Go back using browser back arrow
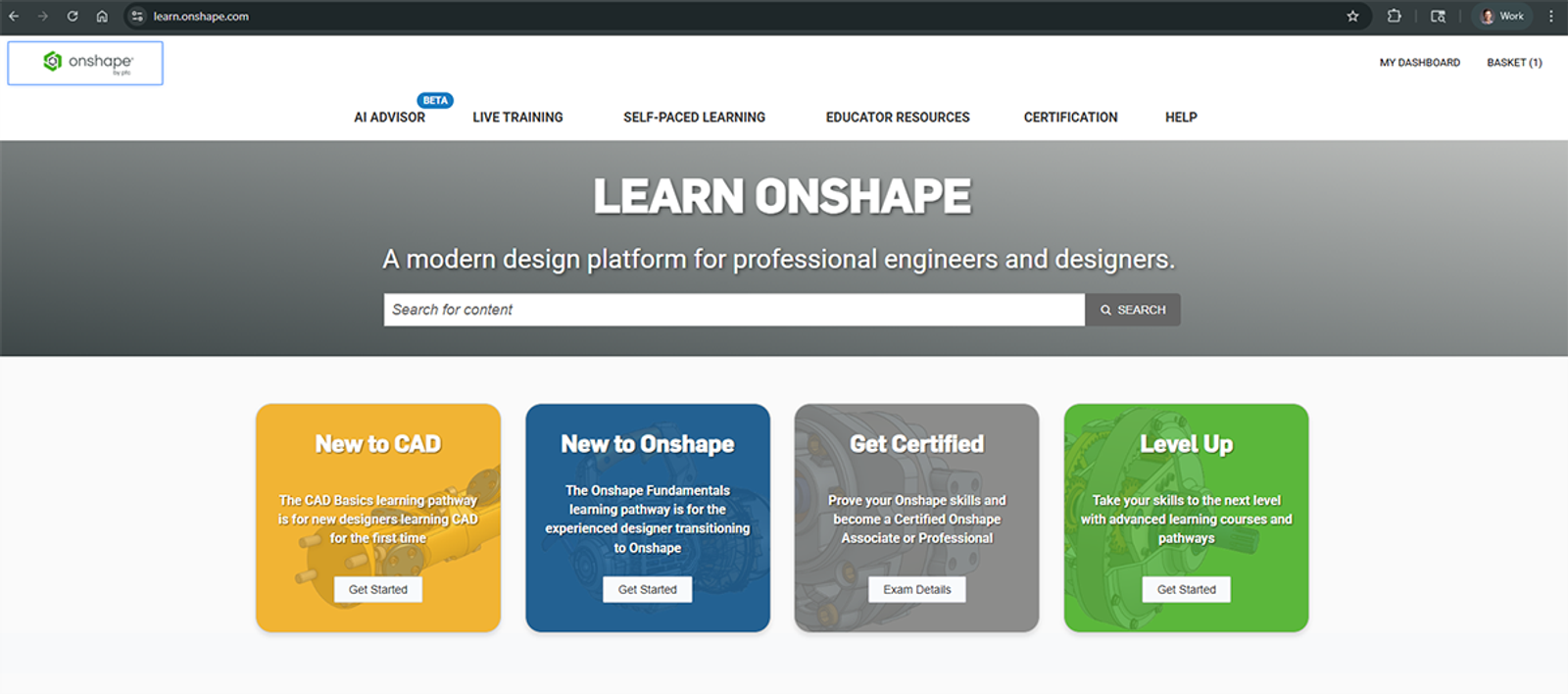The width and height of the screenshot is (1568, 694). pyautogui.click(x=14, y=16)
